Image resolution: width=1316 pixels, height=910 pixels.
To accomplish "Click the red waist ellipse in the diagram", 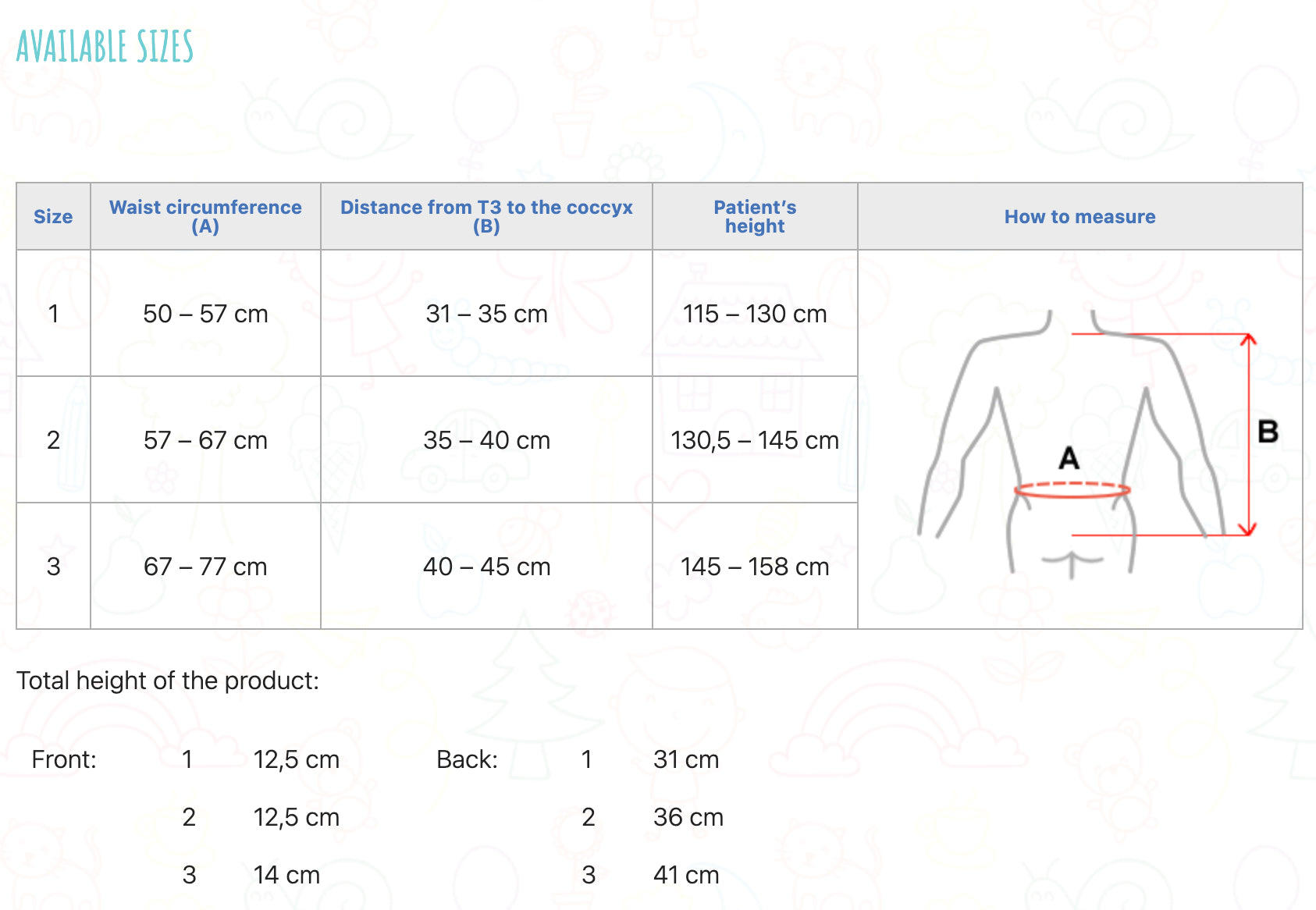I will click(1072, 490).
